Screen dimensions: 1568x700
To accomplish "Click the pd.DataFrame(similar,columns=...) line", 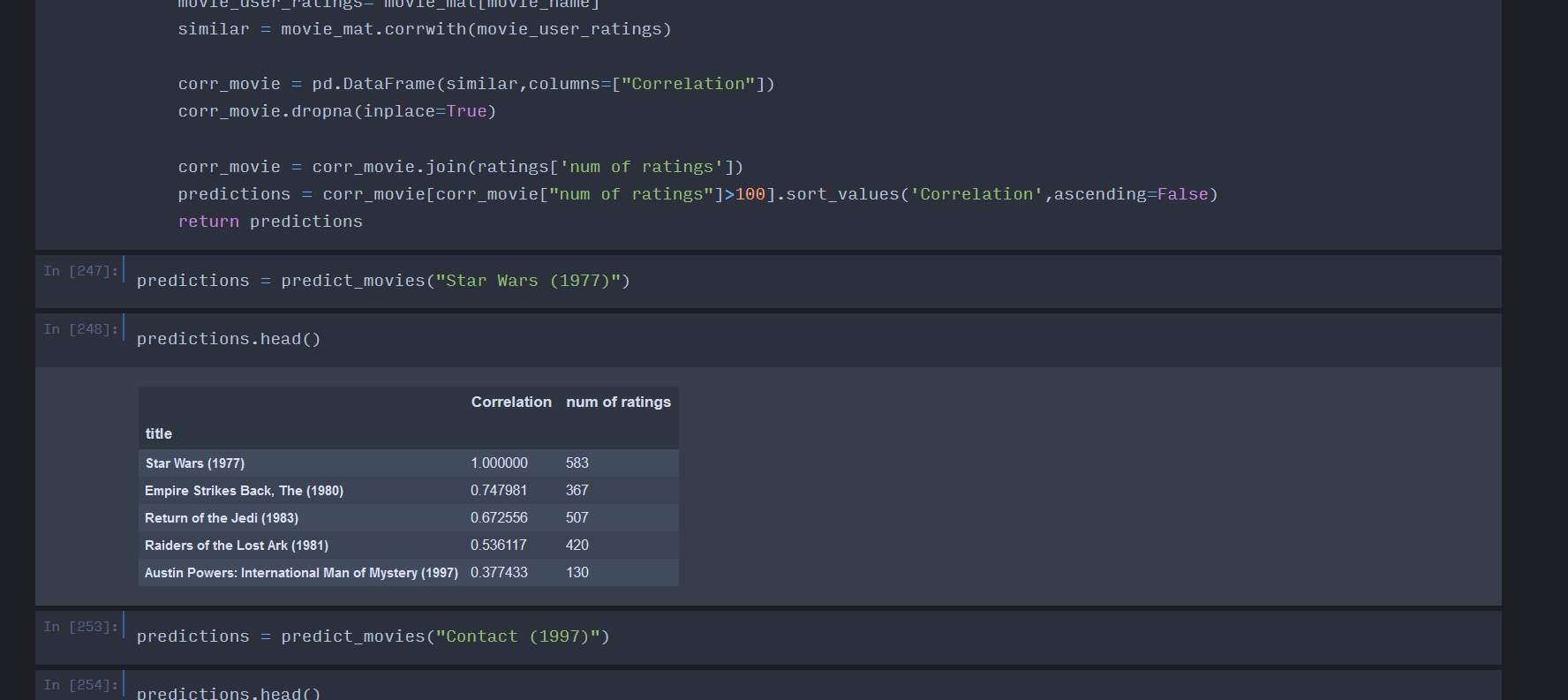I will pos(476,84).
